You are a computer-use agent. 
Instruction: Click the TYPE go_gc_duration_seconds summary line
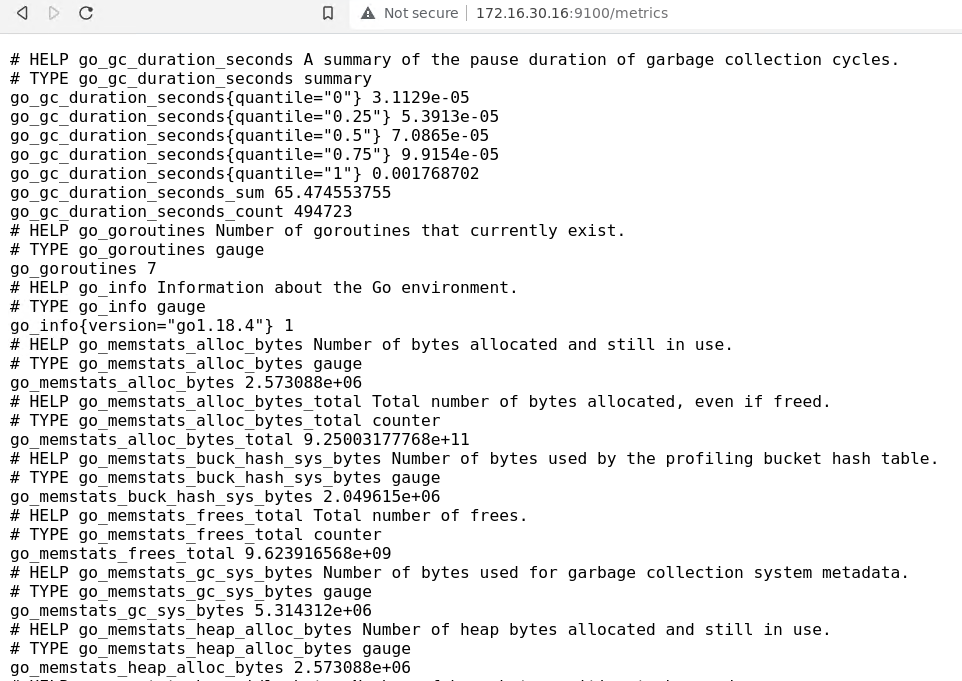coord(191,79)
